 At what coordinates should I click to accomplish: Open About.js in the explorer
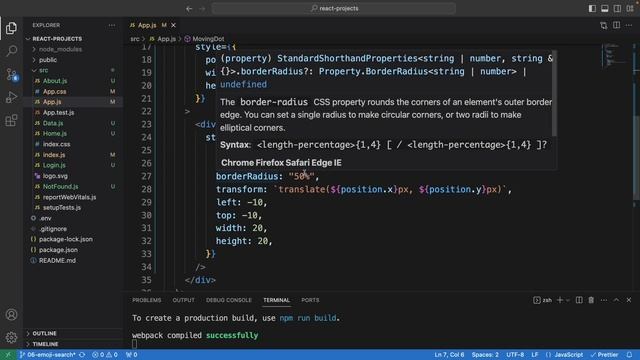[55, 81]
